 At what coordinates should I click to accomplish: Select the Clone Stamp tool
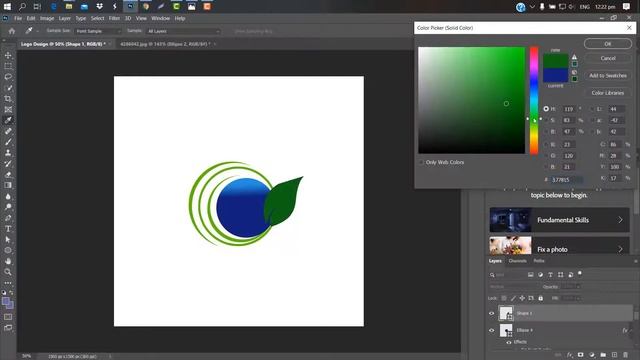[8, 153]
